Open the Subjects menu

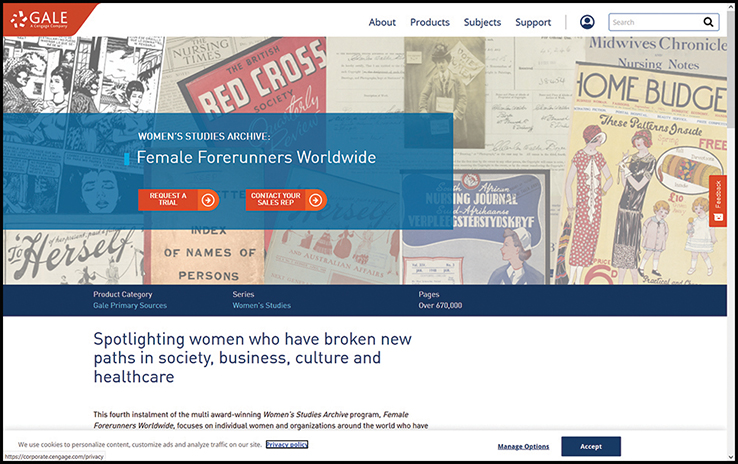(x=482, y=22)
